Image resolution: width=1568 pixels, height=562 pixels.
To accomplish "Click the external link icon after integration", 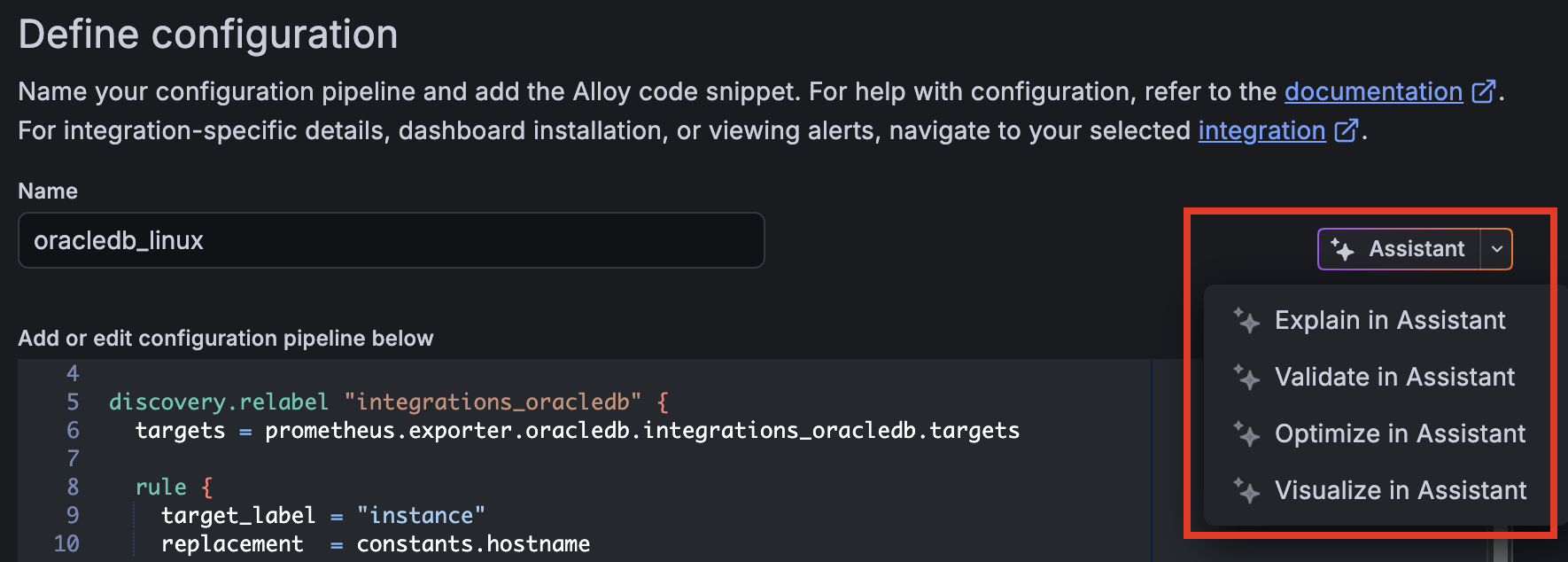I will coord(1347,130).
